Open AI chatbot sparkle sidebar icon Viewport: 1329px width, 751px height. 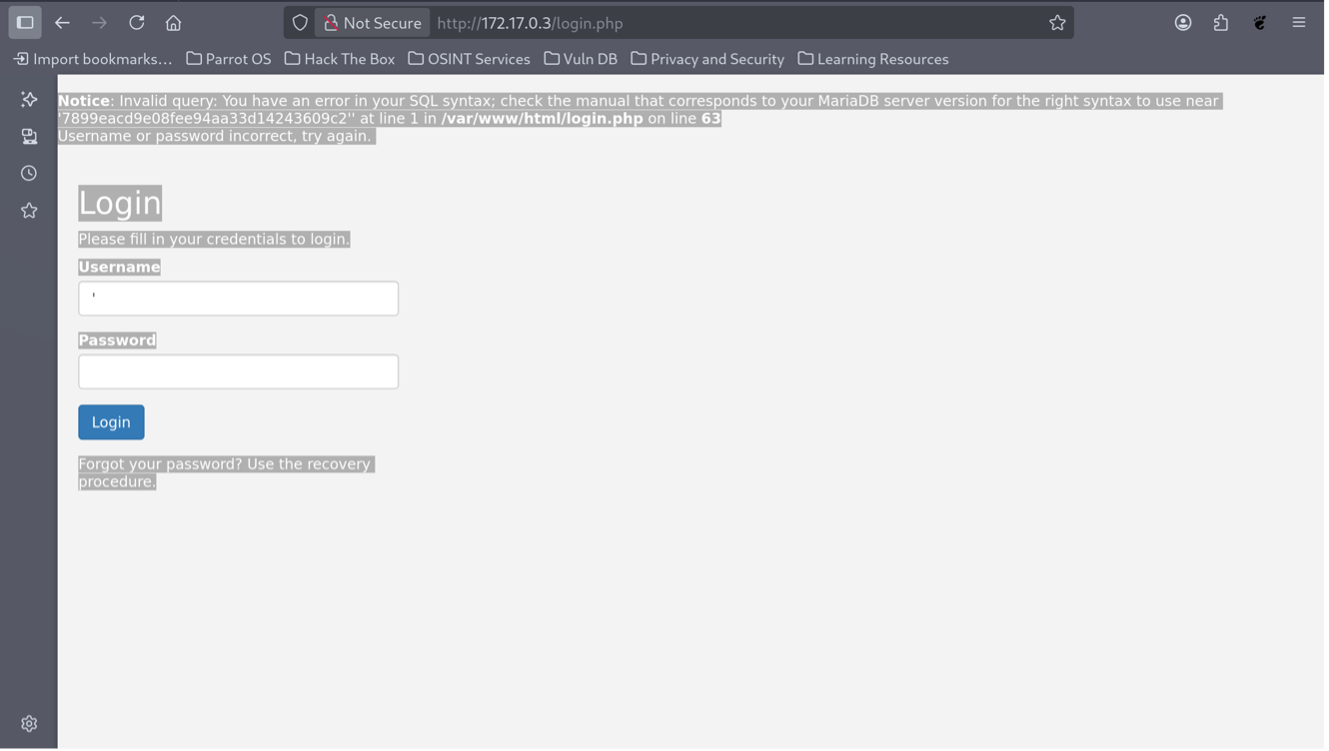[29, 99]
